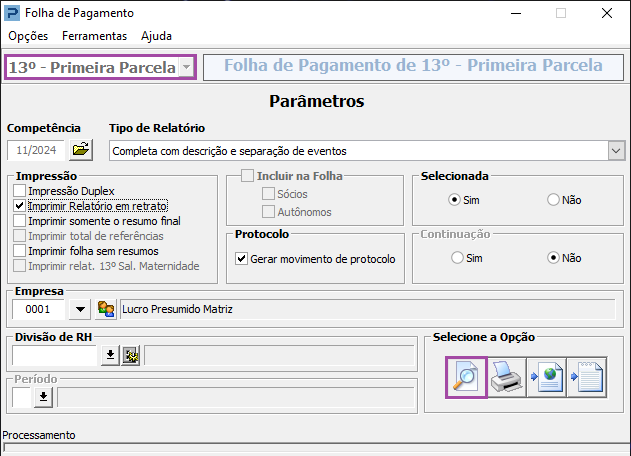Screen dimensions: 631x456
Task: Click the Sócios checkbox
Action: 268,194
